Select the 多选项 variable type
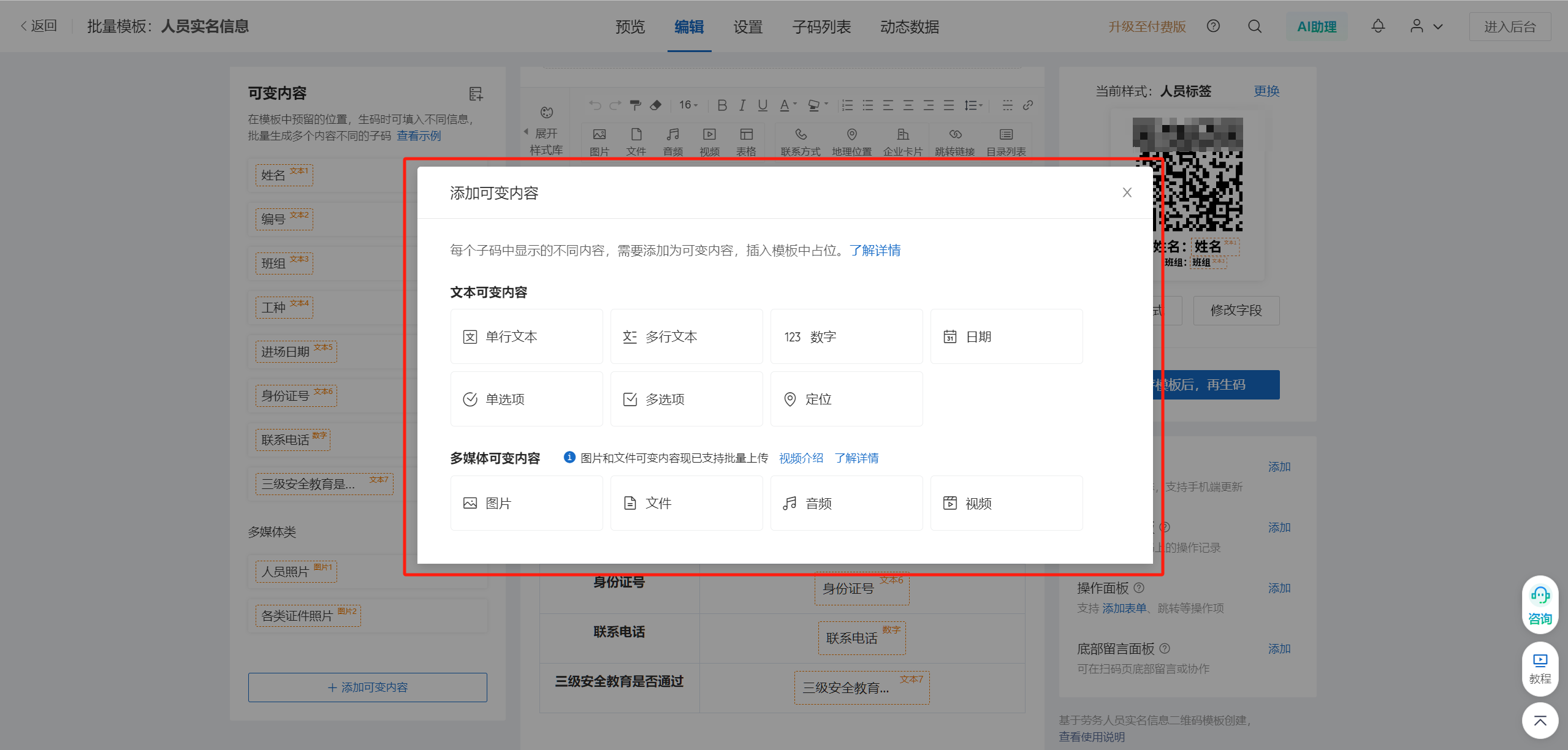This screenshot has height=750, width=1568. (687, 400)
